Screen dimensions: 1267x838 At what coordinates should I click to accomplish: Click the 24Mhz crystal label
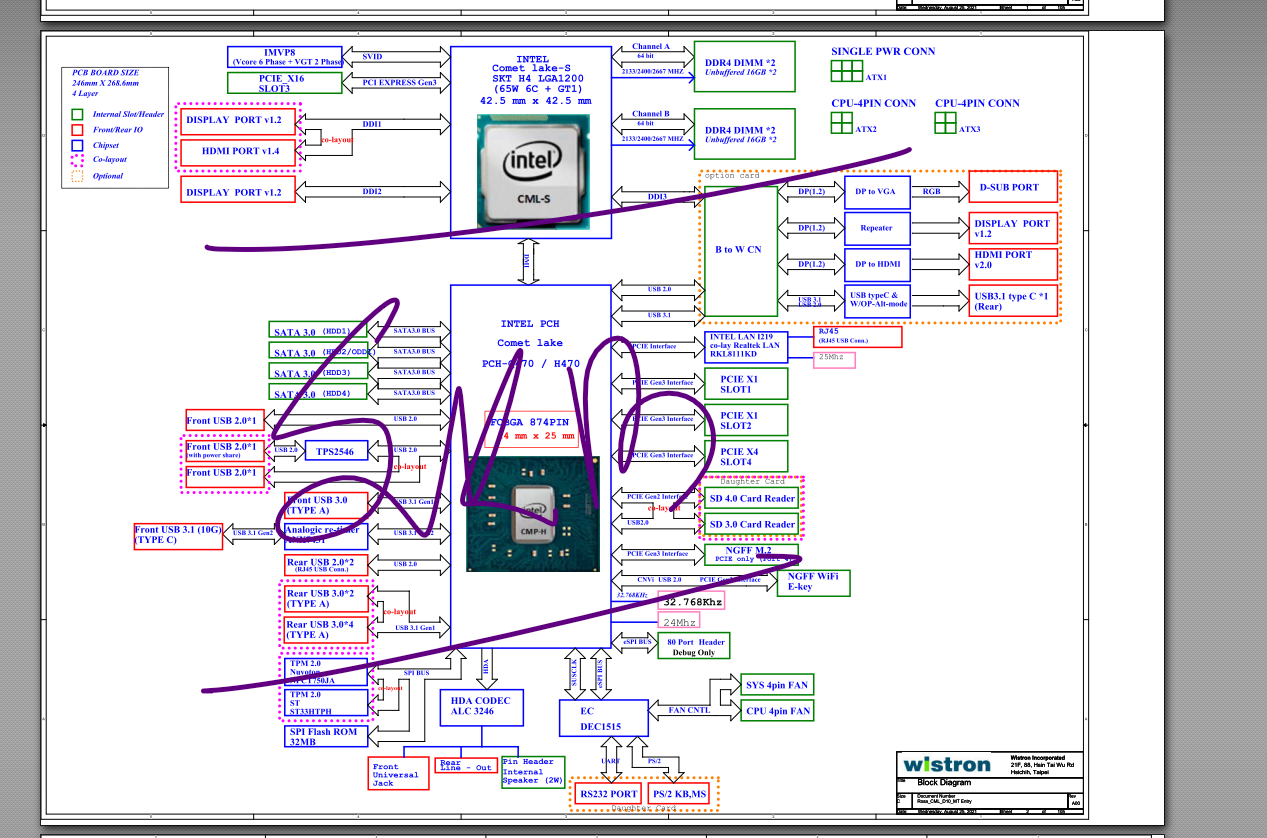point(679,621)
